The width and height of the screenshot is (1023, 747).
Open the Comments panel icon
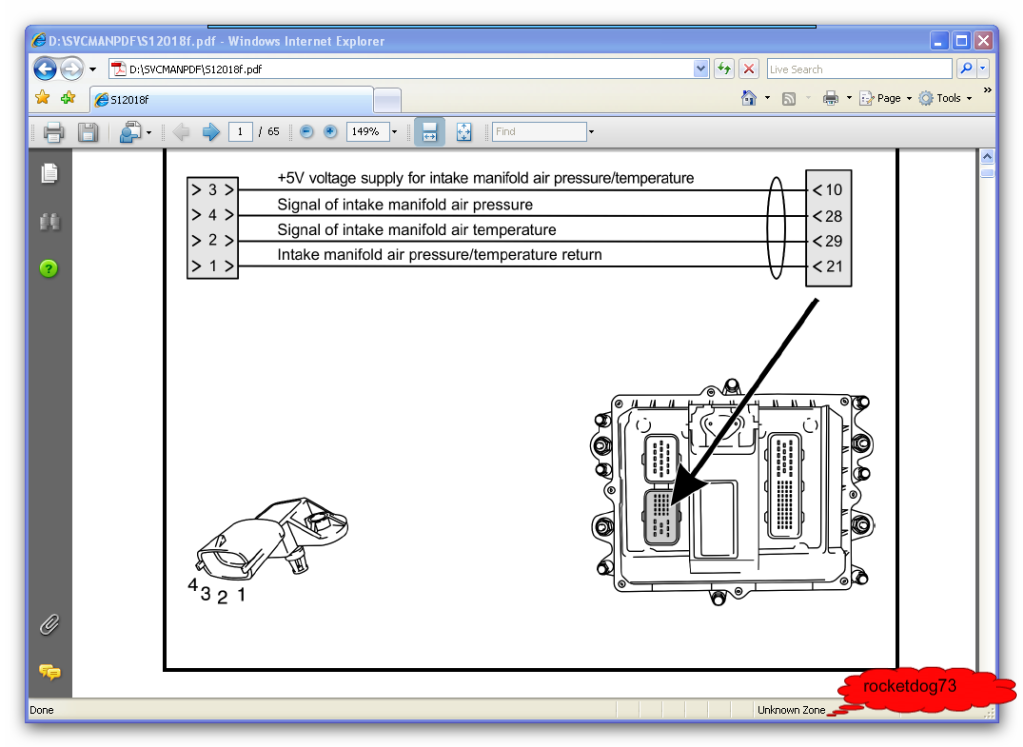point(48,672)
